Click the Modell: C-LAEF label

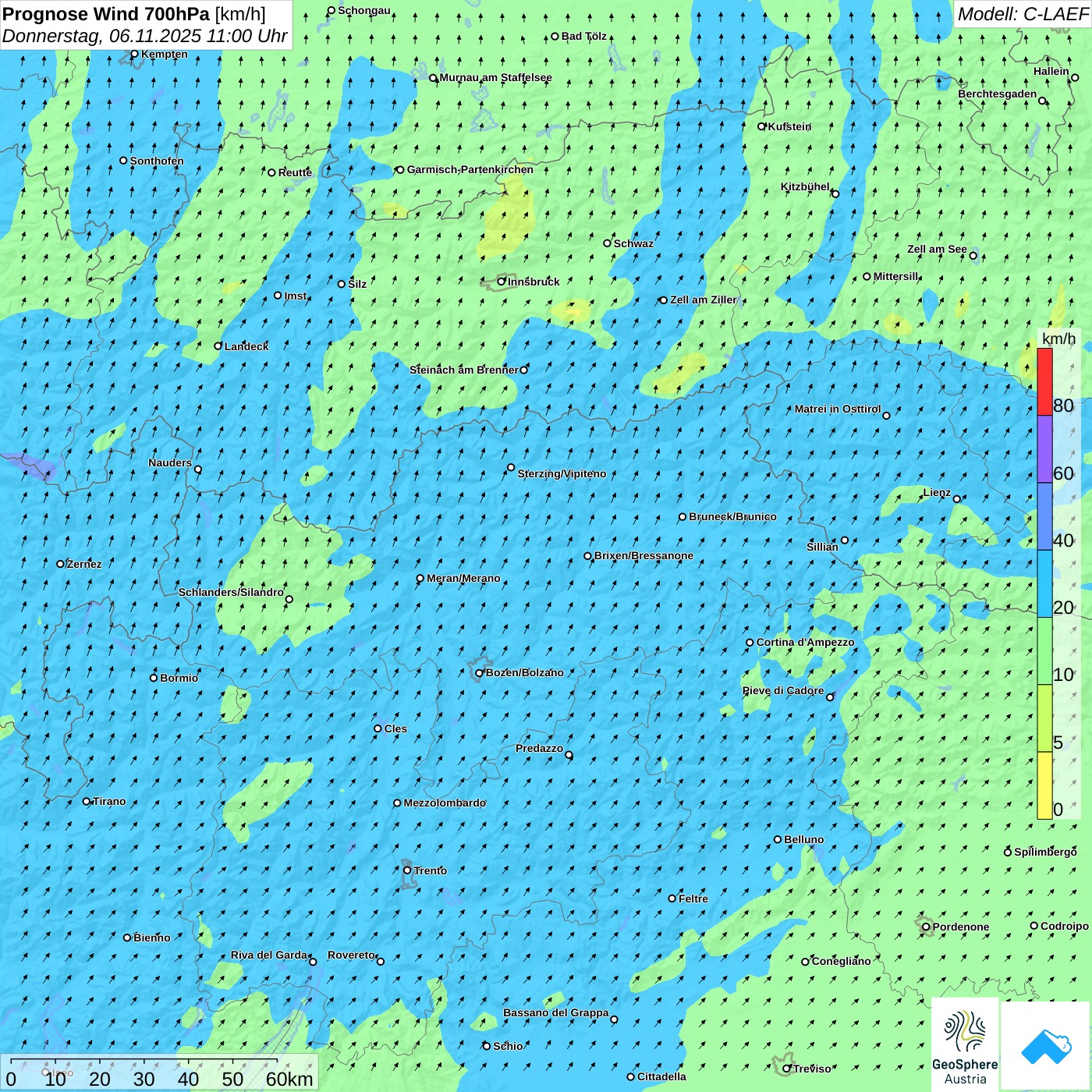tap(1023, 14)
